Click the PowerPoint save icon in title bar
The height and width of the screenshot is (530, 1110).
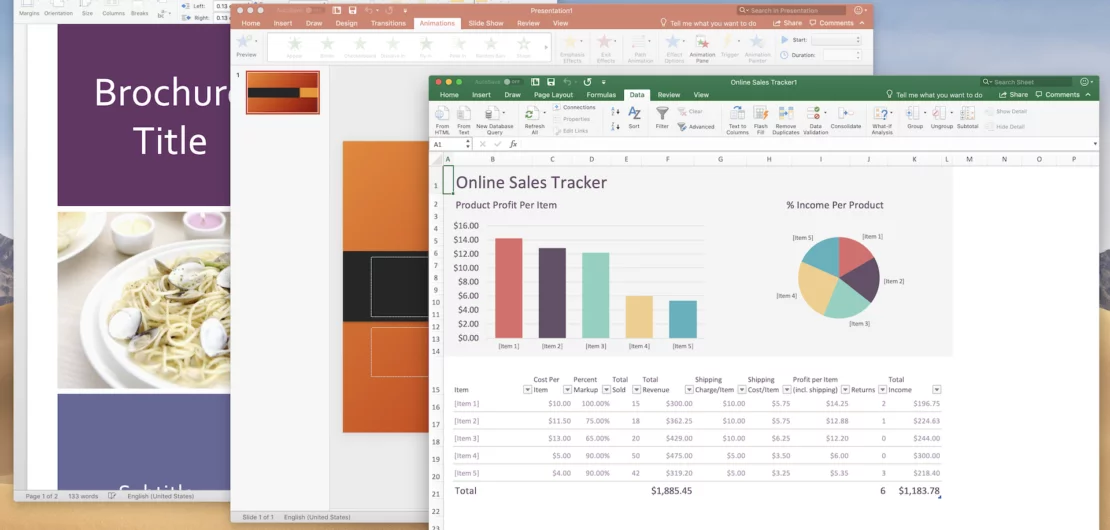(351, 11)
